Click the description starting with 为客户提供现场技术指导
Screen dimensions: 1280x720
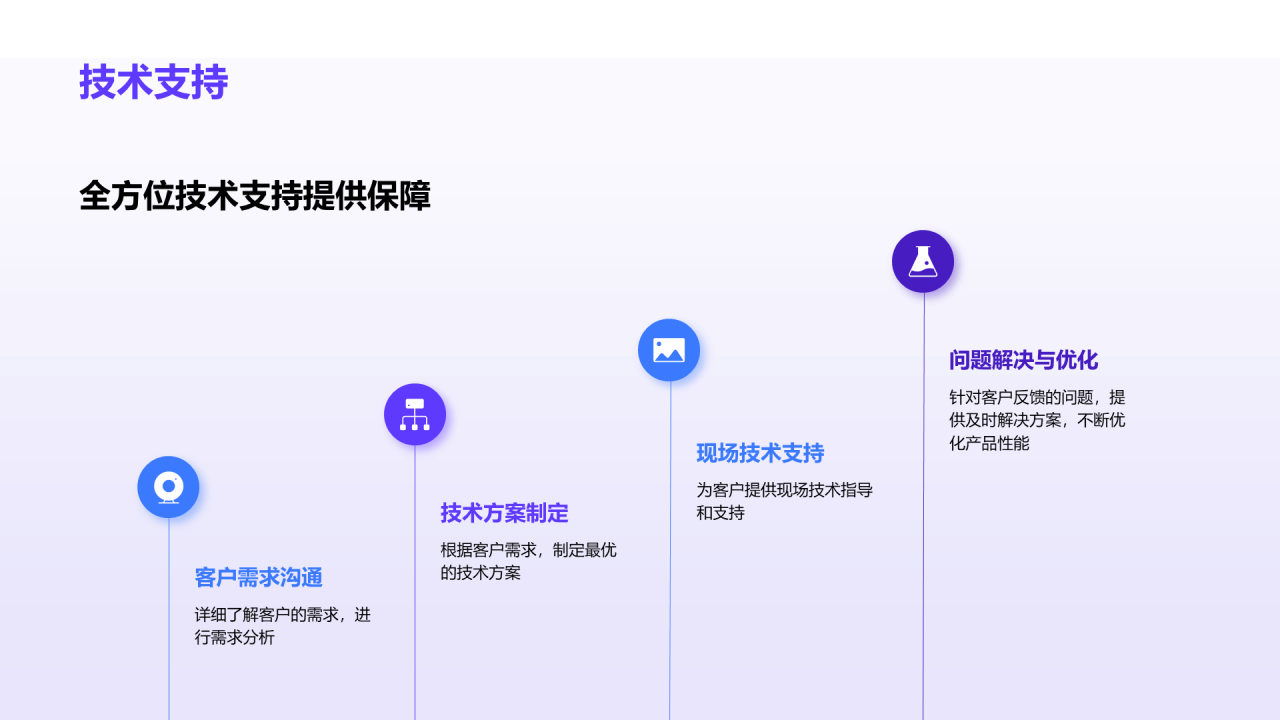tap(785, 501)
